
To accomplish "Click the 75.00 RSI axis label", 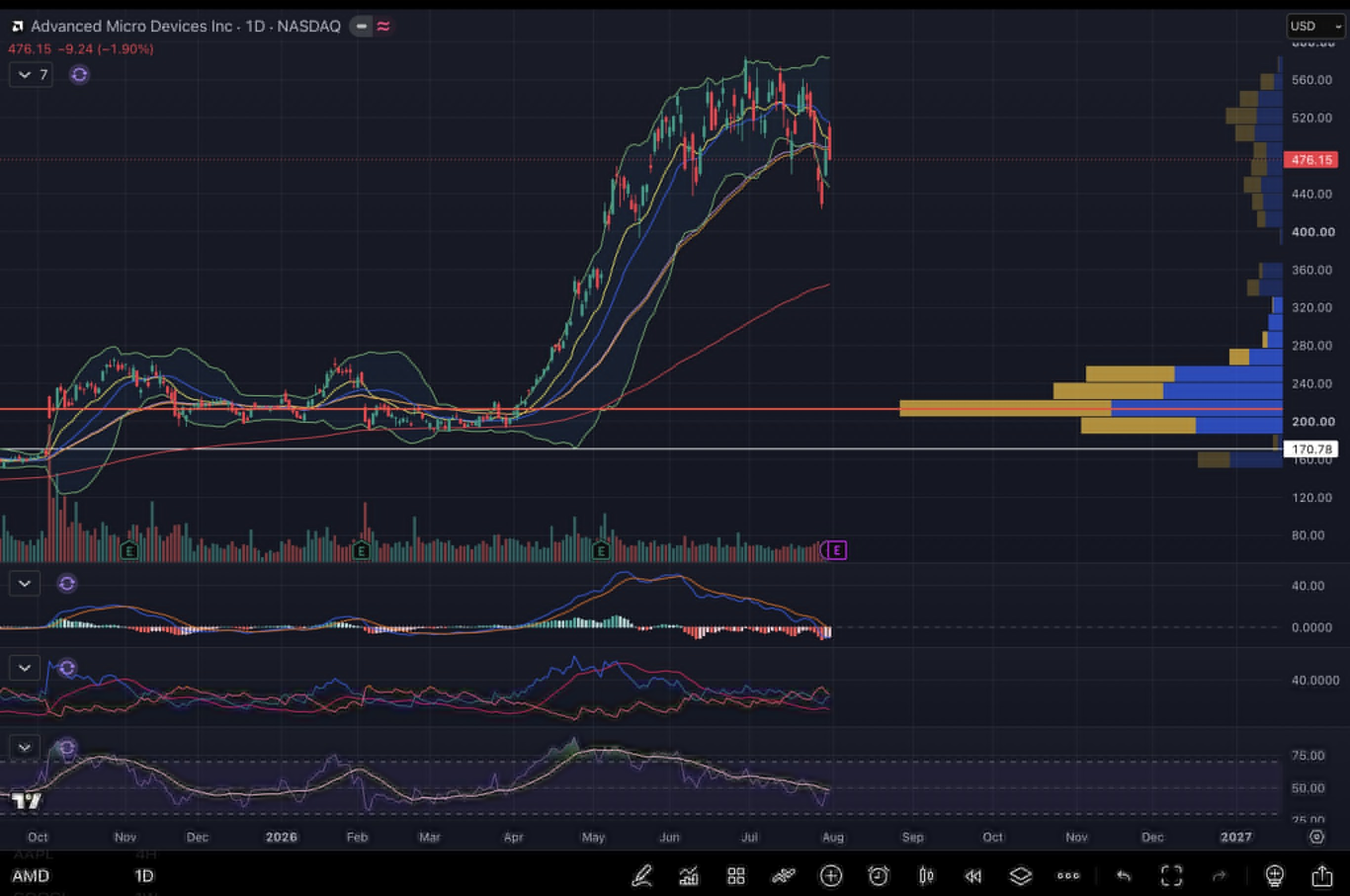I will pyautogui.click(x=1308, y=755).
